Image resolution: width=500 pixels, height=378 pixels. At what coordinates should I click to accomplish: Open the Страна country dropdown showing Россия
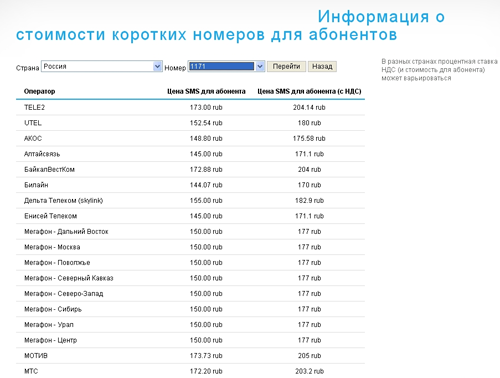(x=102, y=66)
